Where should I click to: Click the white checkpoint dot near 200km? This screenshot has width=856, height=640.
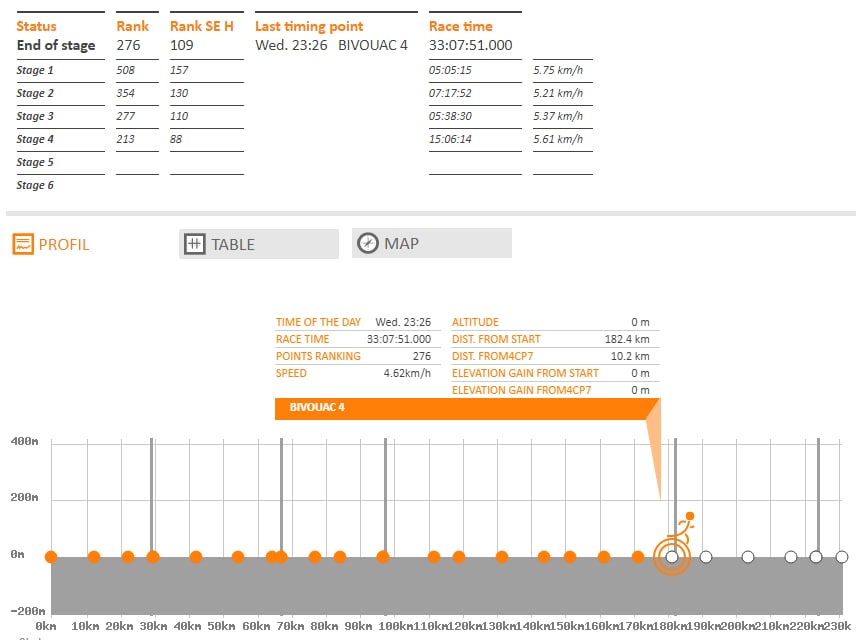coord(748,557)
